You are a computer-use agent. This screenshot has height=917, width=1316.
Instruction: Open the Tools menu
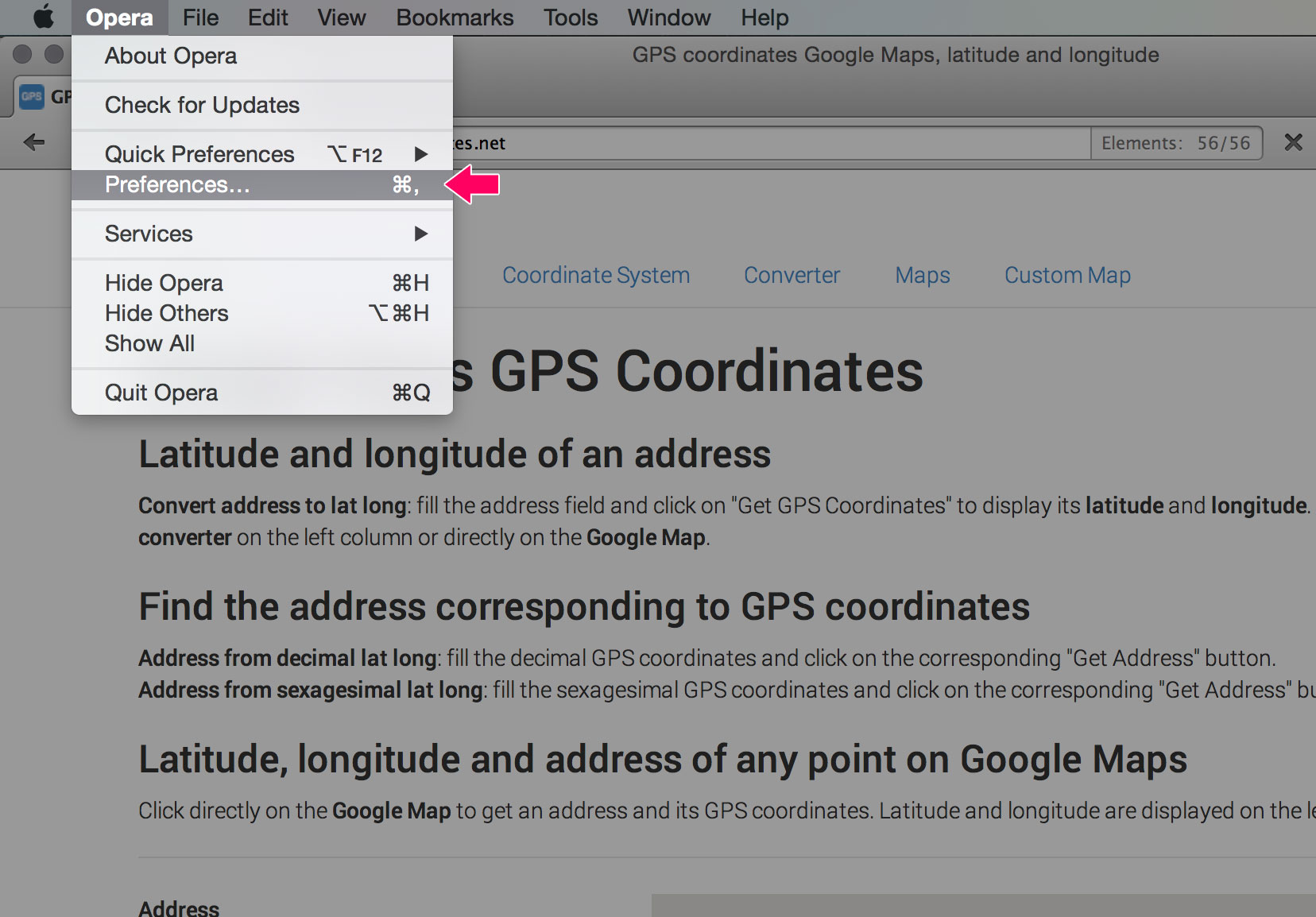coord(571,17)
